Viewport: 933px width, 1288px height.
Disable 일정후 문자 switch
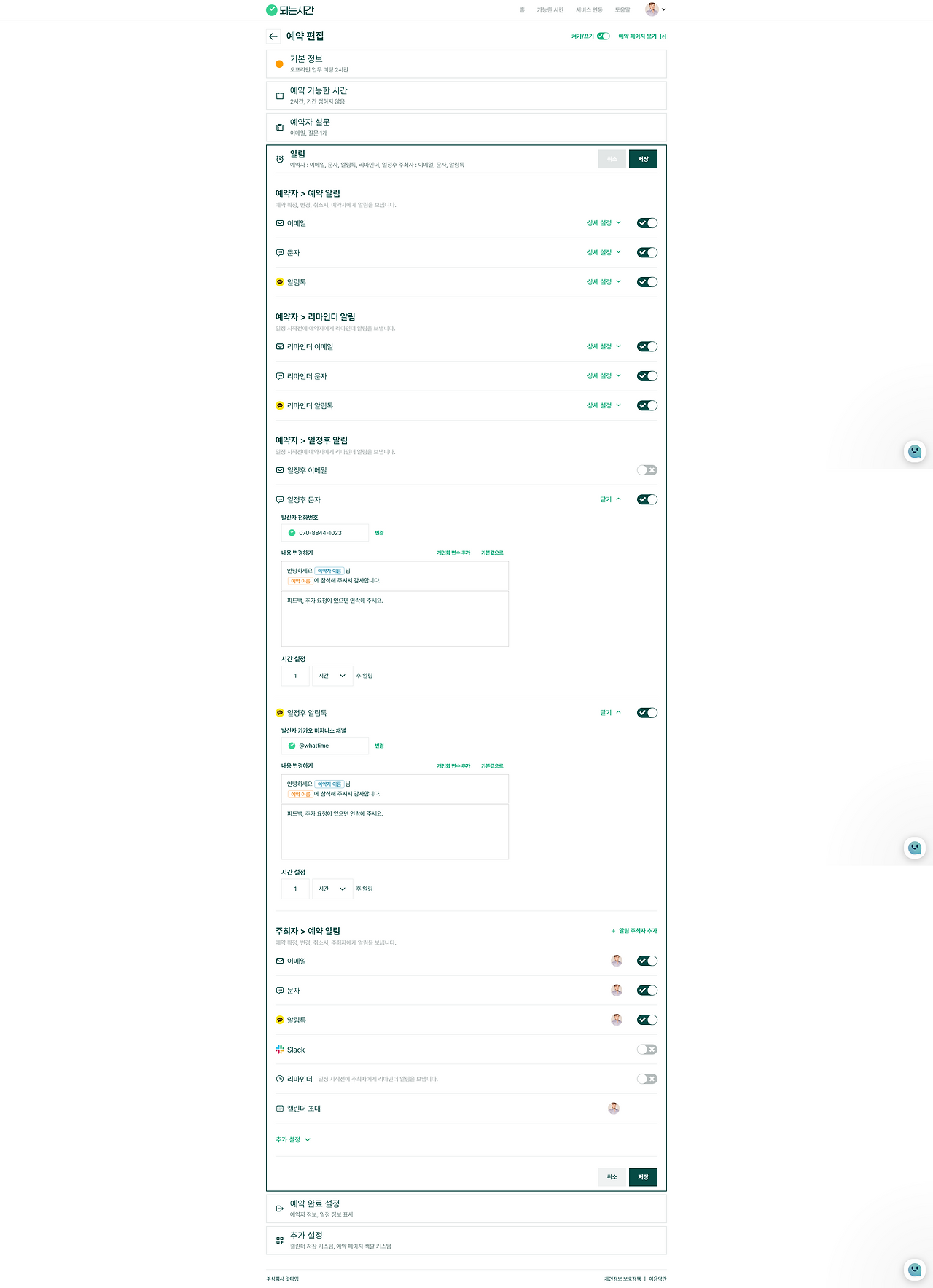[x=647, y=499]
